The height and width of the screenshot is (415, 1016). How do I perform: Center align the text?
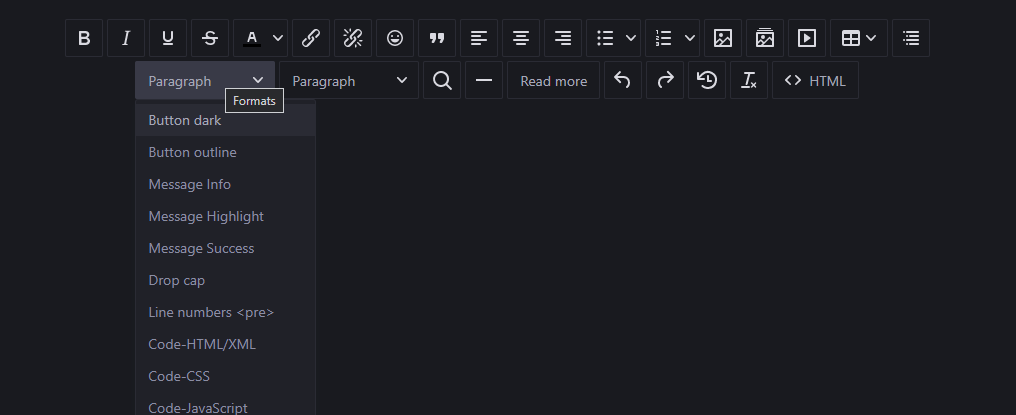pyautogui.click(x=522, y=38)
